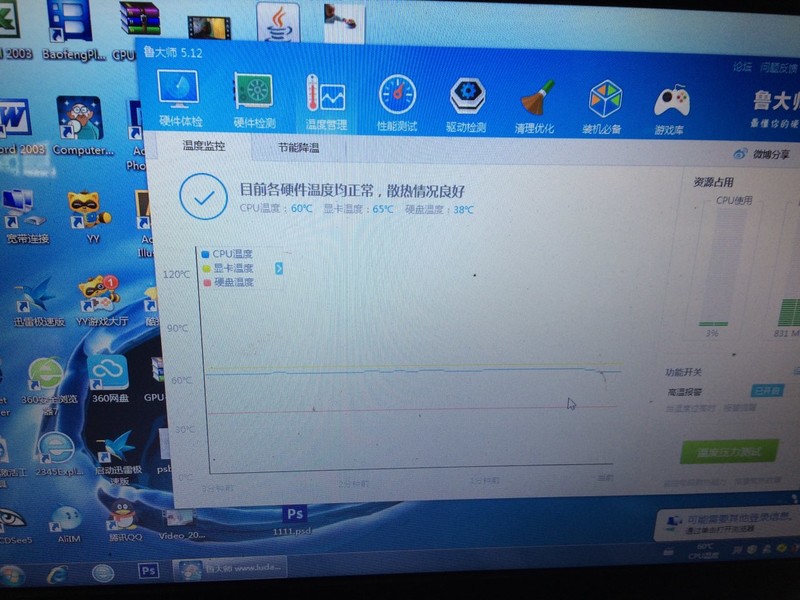Open Computer desktop shortcut with cartoon icon
Screen dimensions: 800x600
(x=82, y=128)
